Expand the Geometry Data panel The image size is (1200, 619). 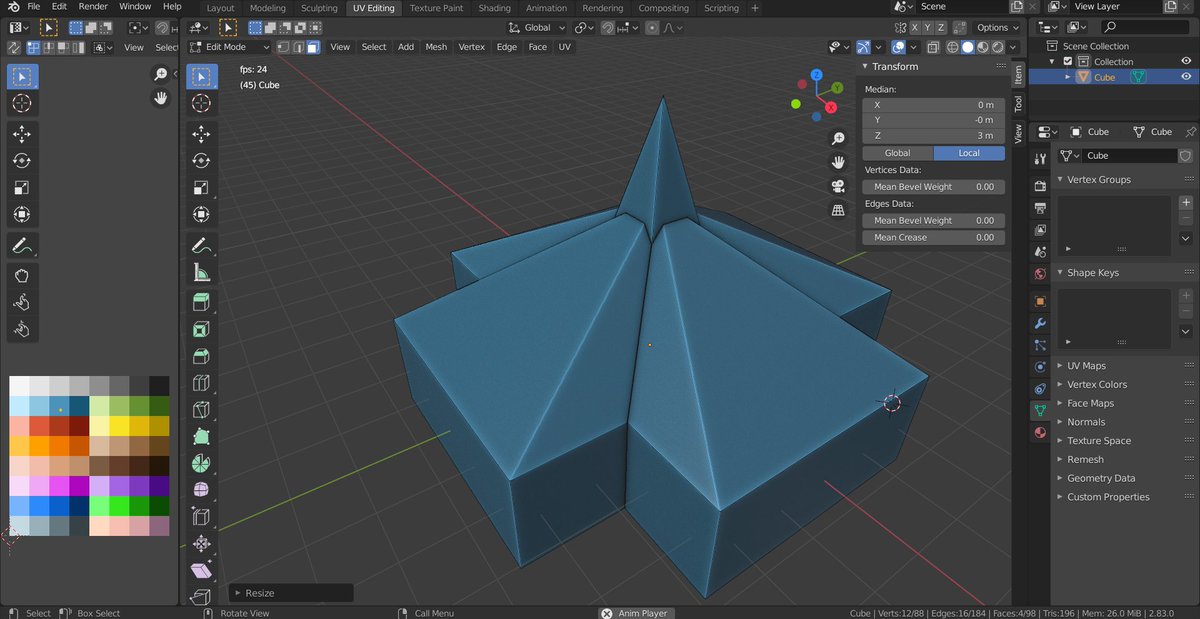1100,478
